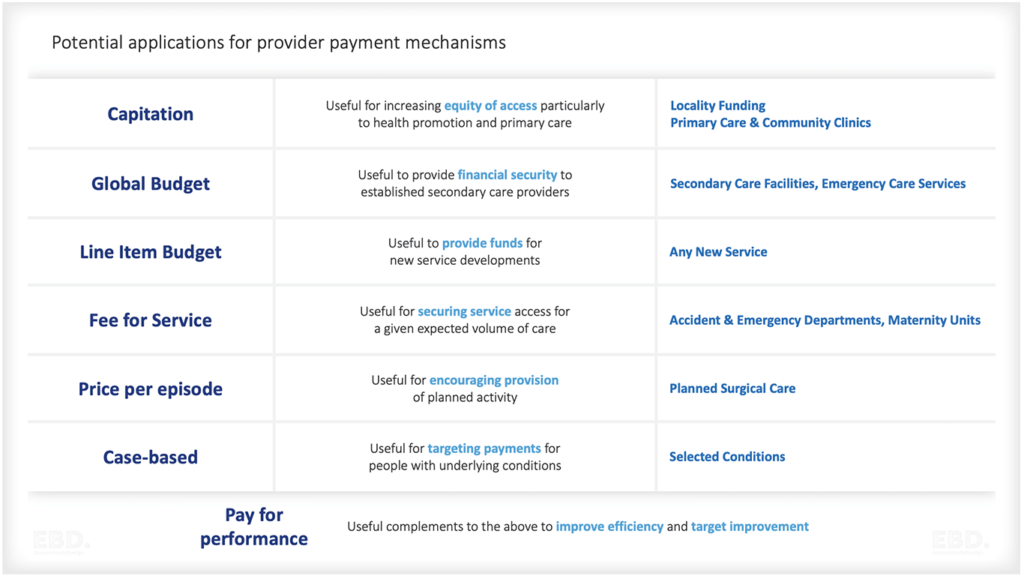This screenshot has height=576, width=1024.
Task: Click the 'securing service' highlighted phrase
Action: 464,311
